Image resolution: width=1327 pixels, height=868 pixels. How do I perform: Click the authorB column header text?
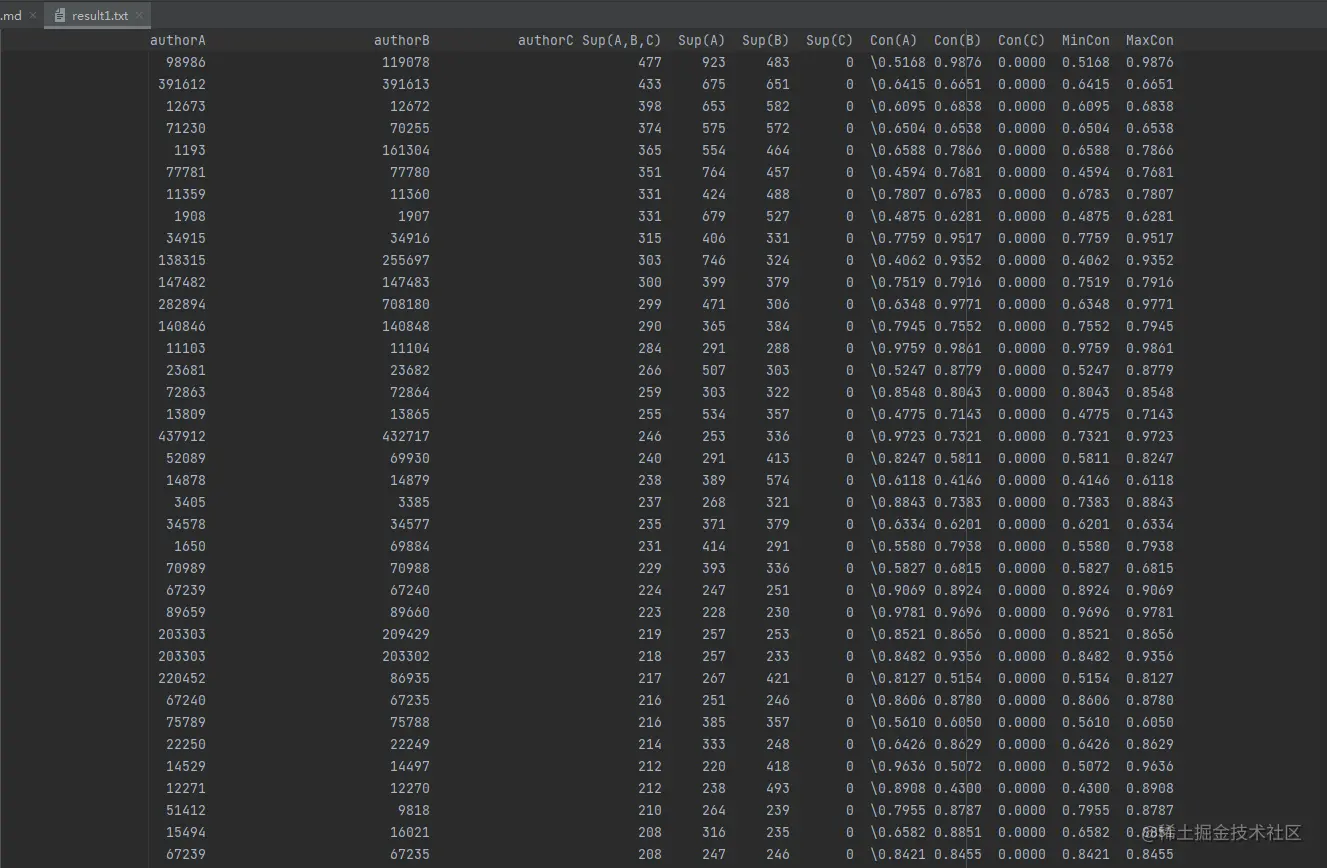click(402, 40)
